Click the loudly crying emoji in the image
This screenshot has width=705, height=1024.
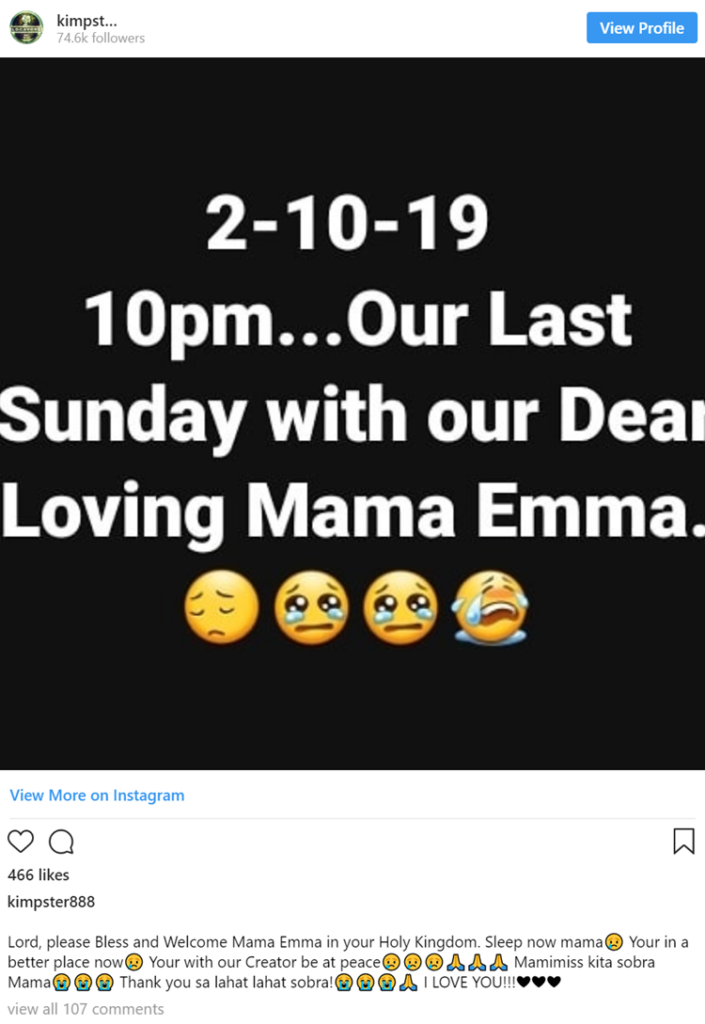pyautogui.click(x=490, y=607)
